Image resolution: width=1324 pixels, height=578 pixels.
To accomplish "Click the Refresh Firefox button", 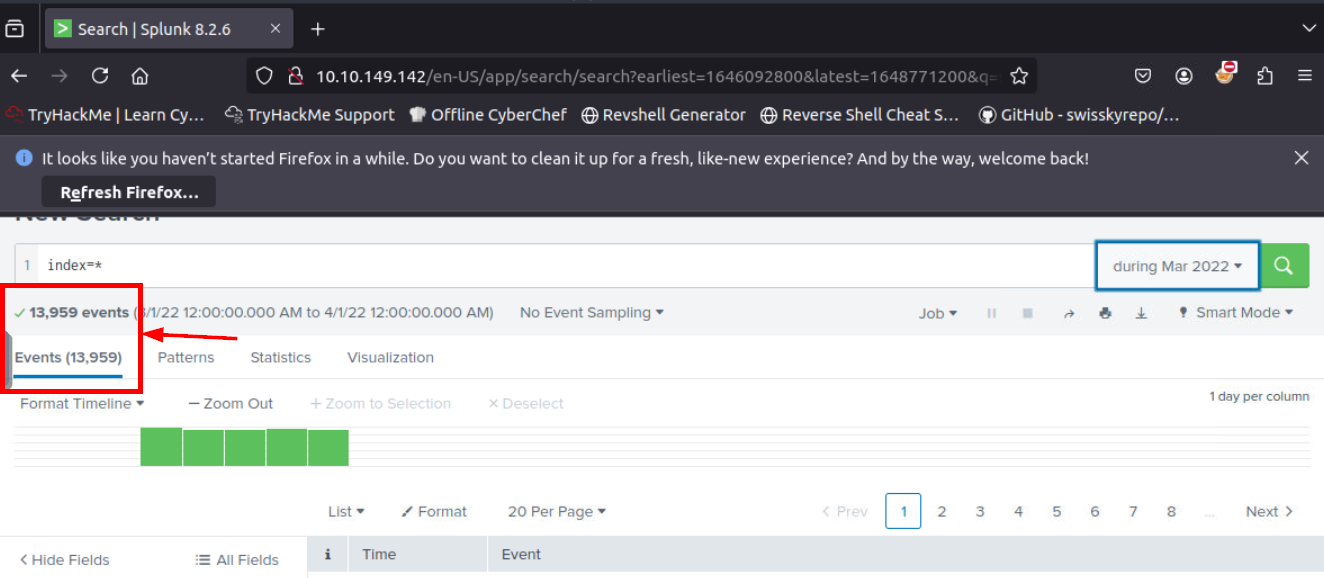I will point(129,192).
